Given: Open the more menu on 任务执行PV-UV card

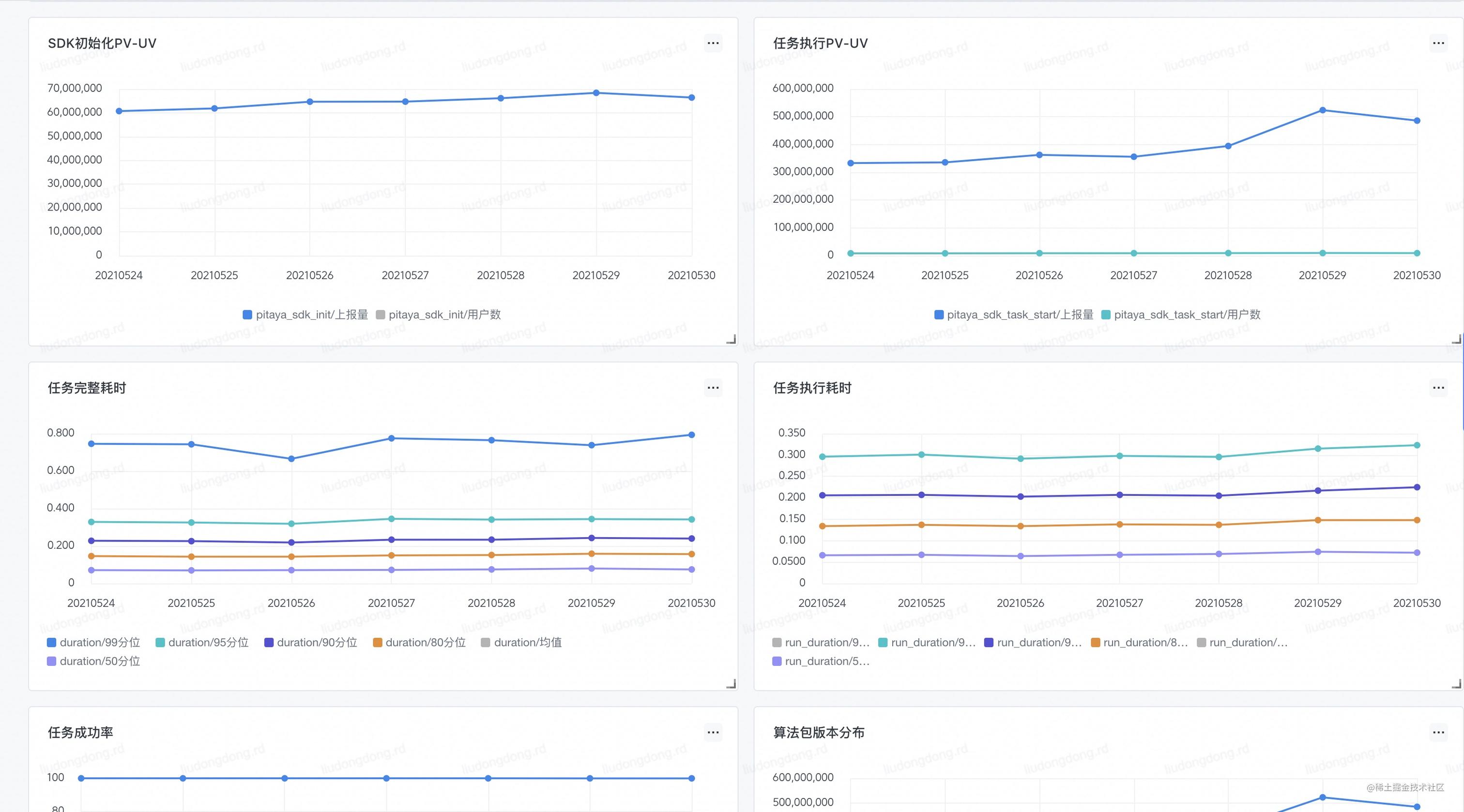Looking at the screenshot, I should pyautogui.click(x=1438, y=43).
